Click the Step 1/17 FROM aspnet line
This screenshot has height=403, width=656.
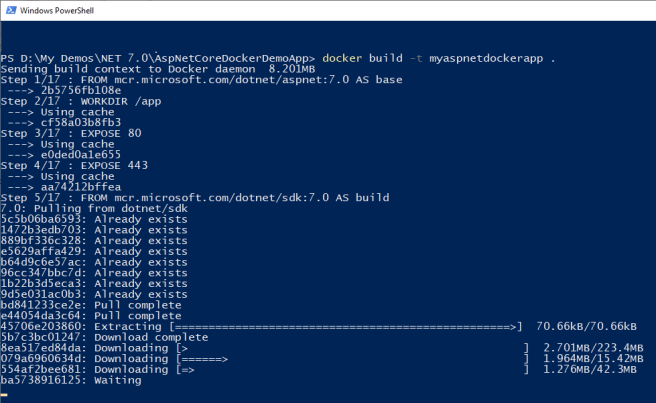pyautogui.click(x=201, y=80)
